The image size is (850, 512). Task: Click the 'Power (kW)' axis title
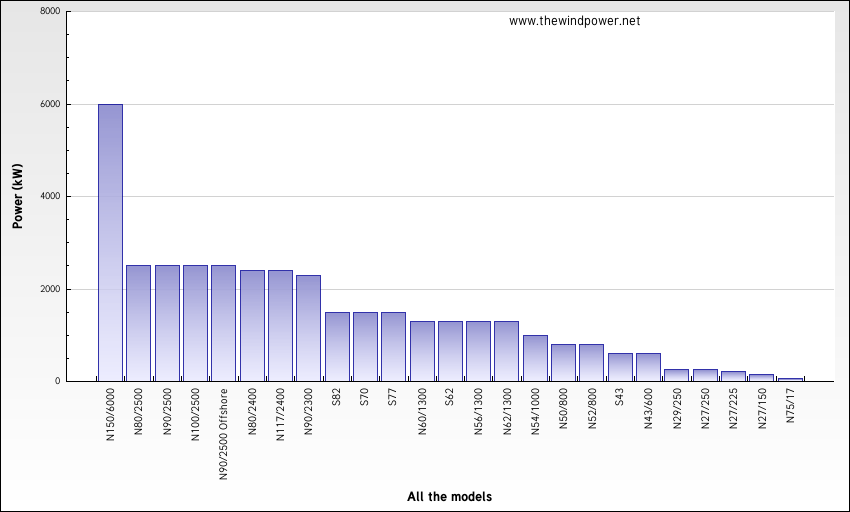(x=18, y=196)
